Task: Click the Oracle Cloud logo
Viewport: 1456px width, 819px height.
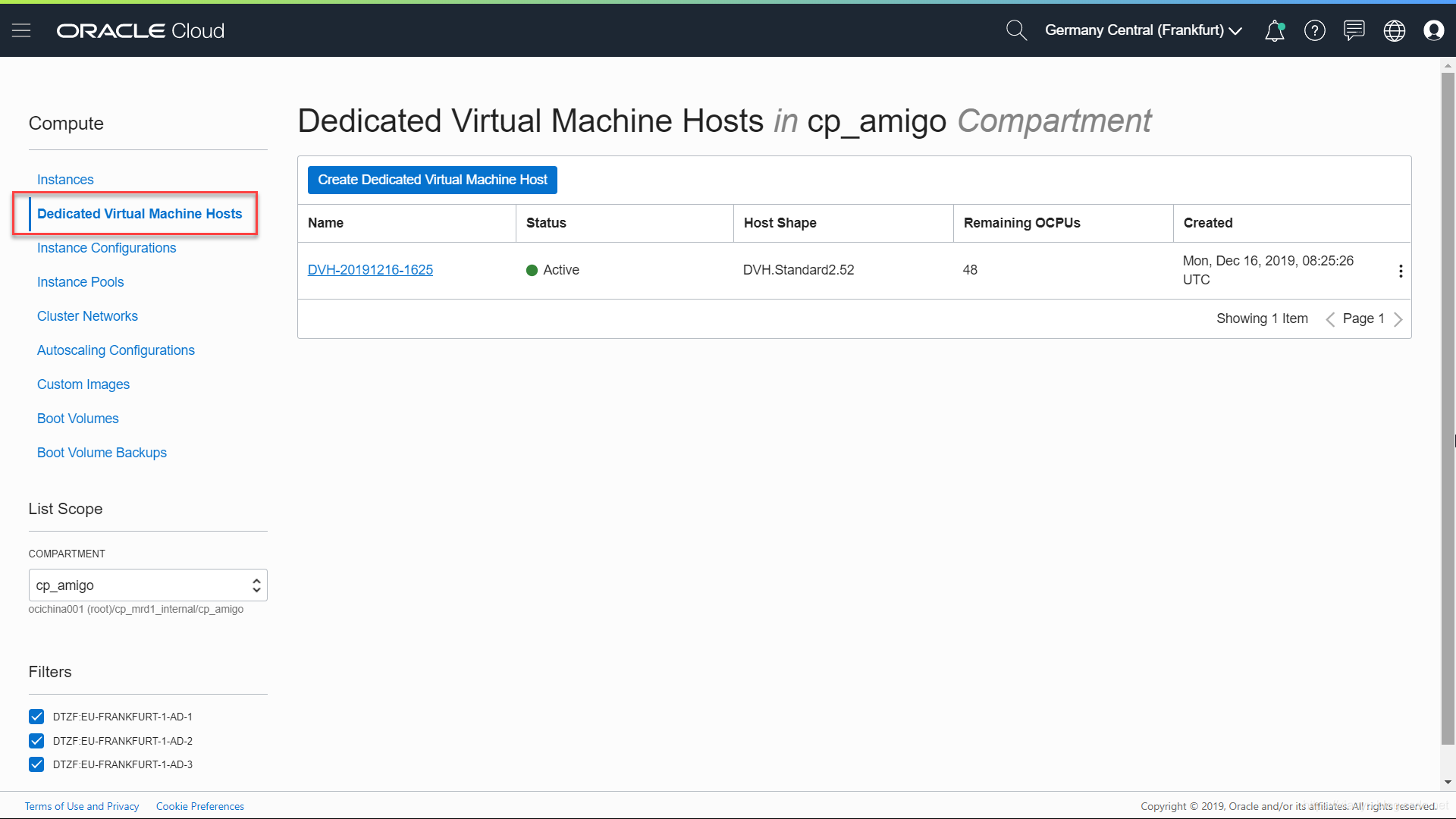Action: point(140,30)
